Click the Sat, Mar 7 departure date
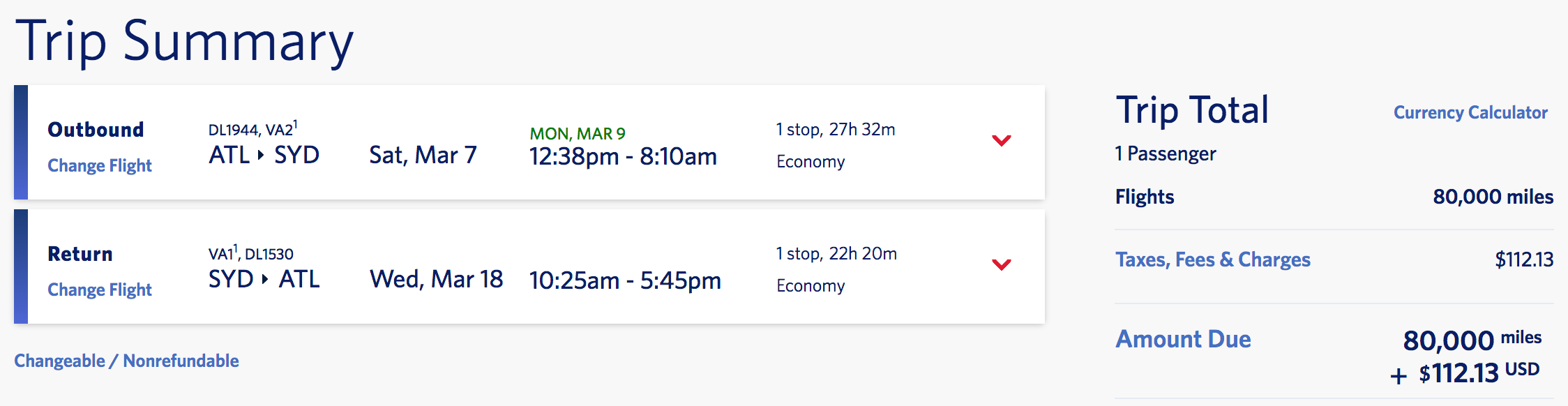 click(423, 155)
